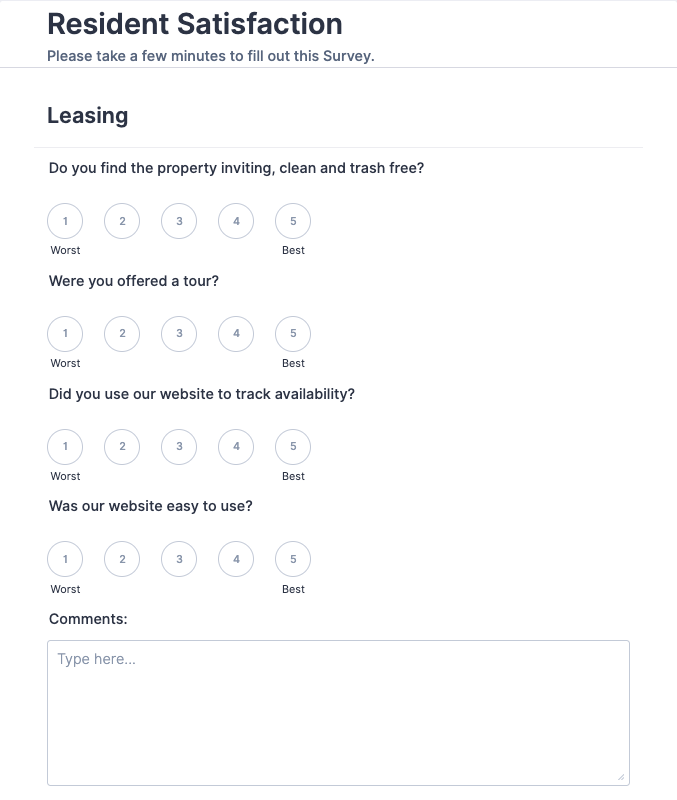This screenshot has width=677, height=800.
Task: Select 4 for track availability question
Action: pos(236,447)
